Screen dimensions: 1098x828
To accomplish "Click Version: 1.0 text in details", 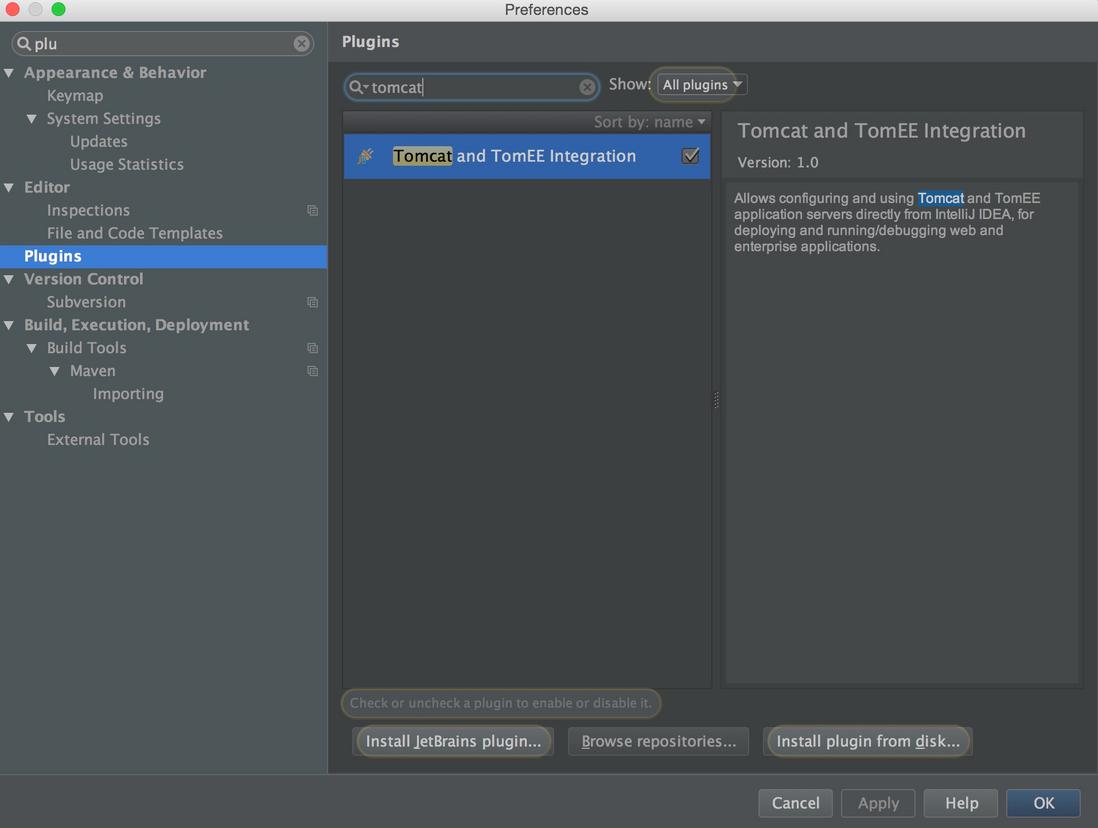I will point(777,163).
